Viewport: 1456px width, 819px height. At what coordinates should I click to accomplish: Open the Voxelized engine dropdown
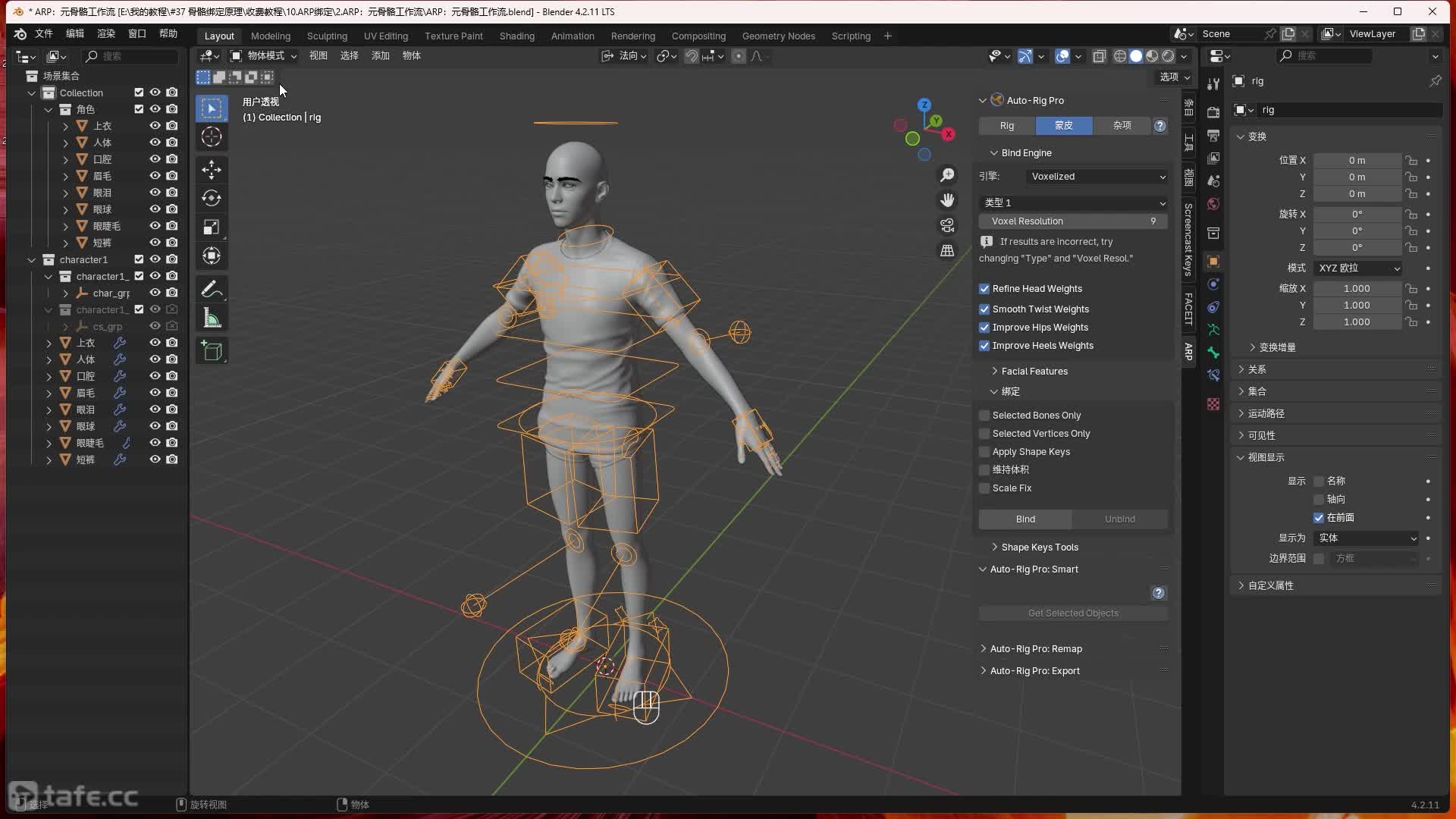pos(1097,177)
